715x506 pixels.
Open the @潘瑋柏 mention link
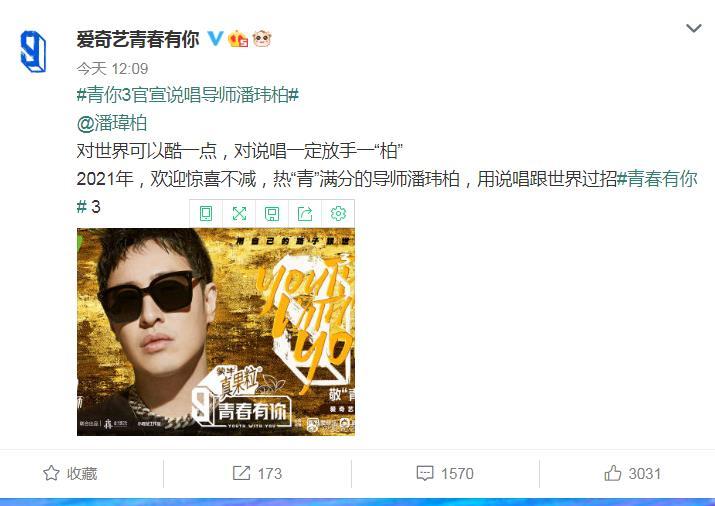[112, 123]
